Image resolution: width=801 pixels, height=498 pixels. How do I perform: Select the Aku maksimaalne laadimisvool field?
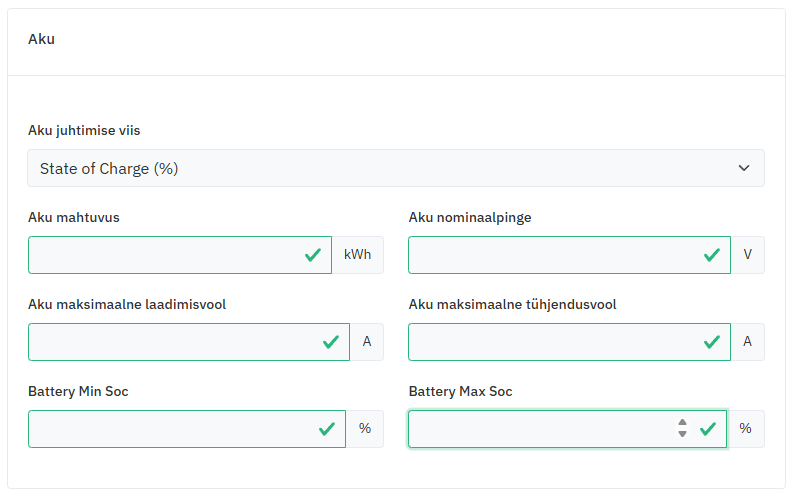[170, 342]
